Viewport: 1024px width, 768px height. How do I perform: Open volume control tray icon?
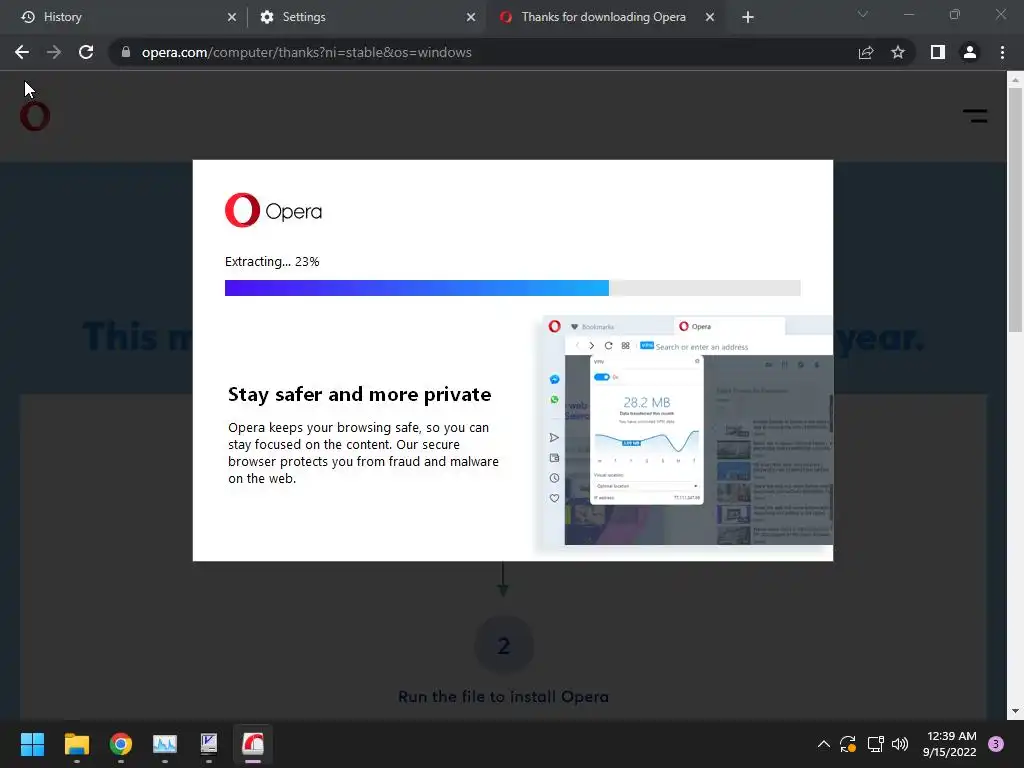coord(900,744)
